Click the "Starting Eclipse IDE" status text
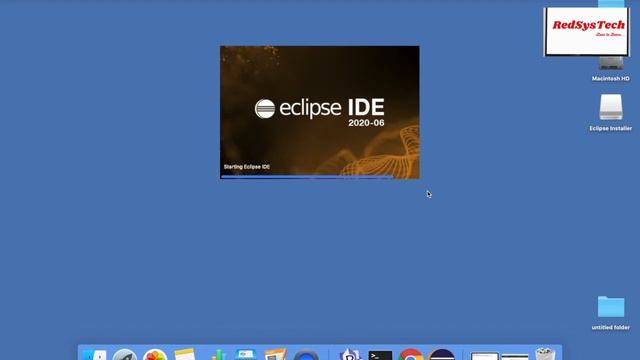640x360 pixels. tap(247, 167)
